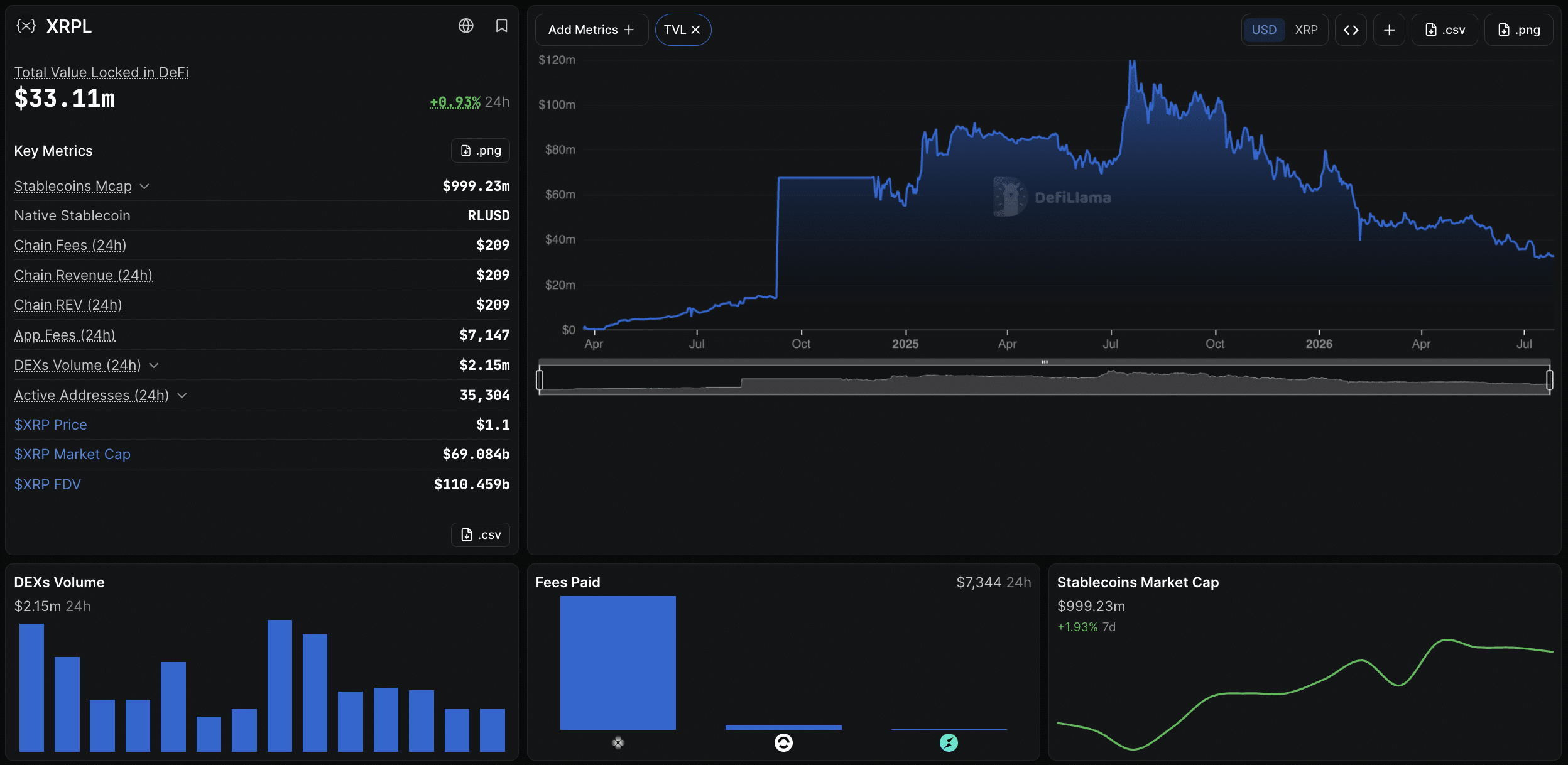Screen dimensions: 1568x765
Task: Click the App Fees (24h) label
Action: point(65,335)
